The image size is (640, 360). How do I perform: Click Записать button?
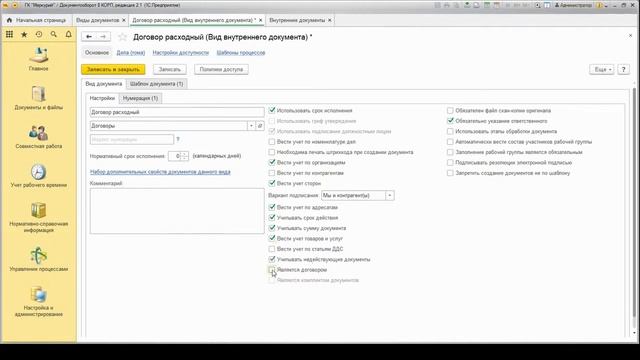[x=169, y=69]
